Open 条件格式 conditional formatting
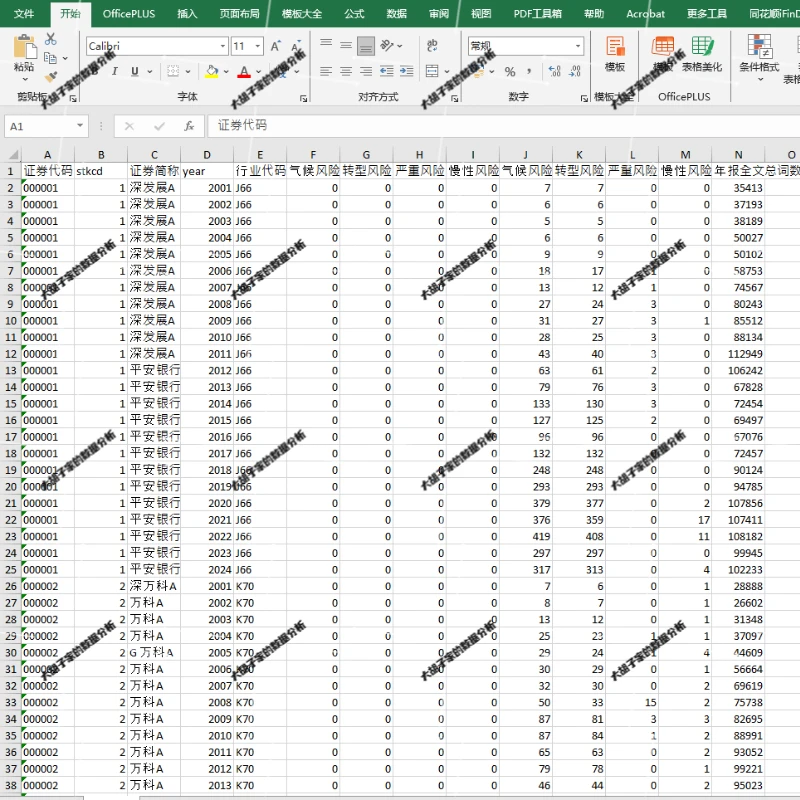Image resolution: width=800 pixels, height=800 pixels. (759, 57)
